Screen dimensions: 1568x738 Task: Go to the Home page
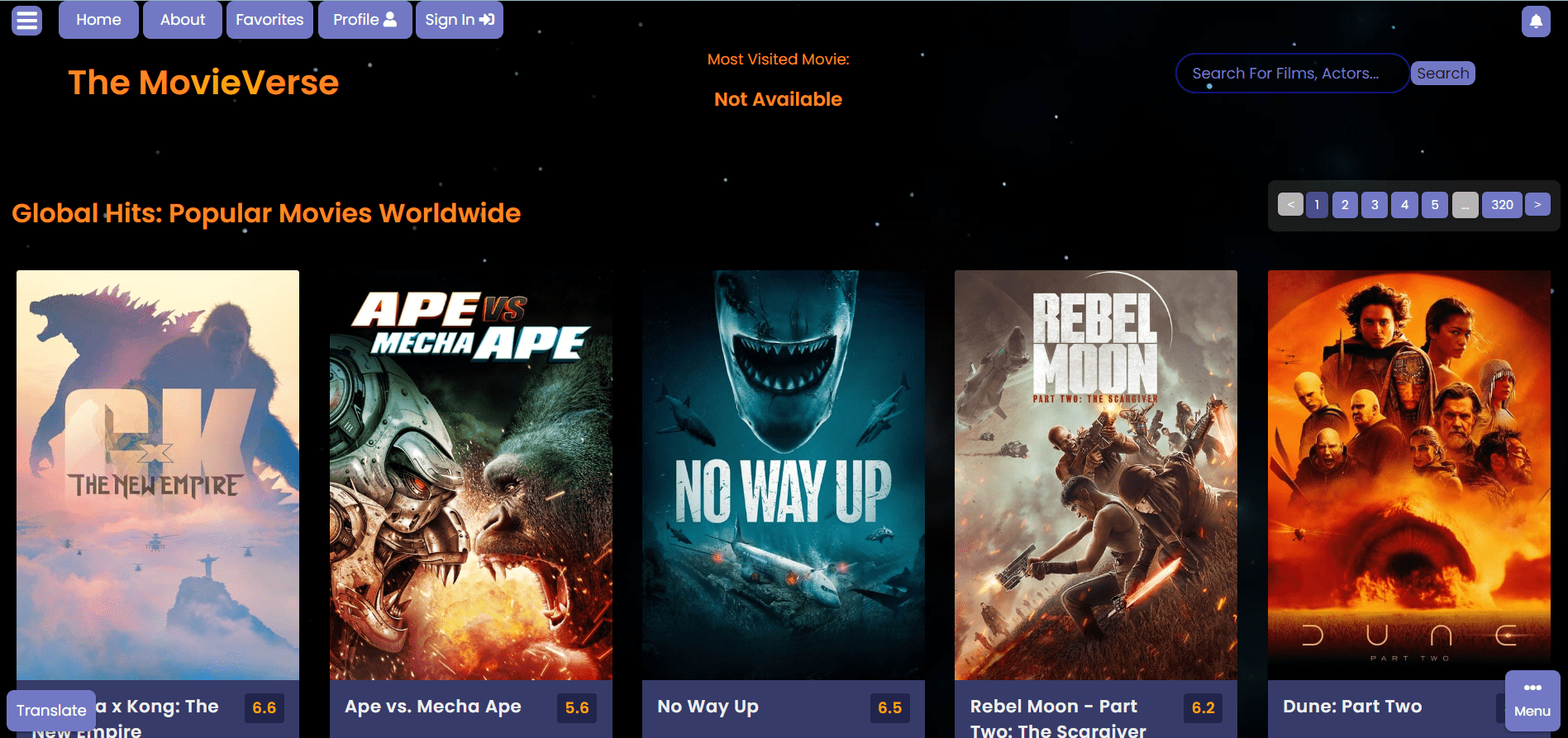click(98, 20)
